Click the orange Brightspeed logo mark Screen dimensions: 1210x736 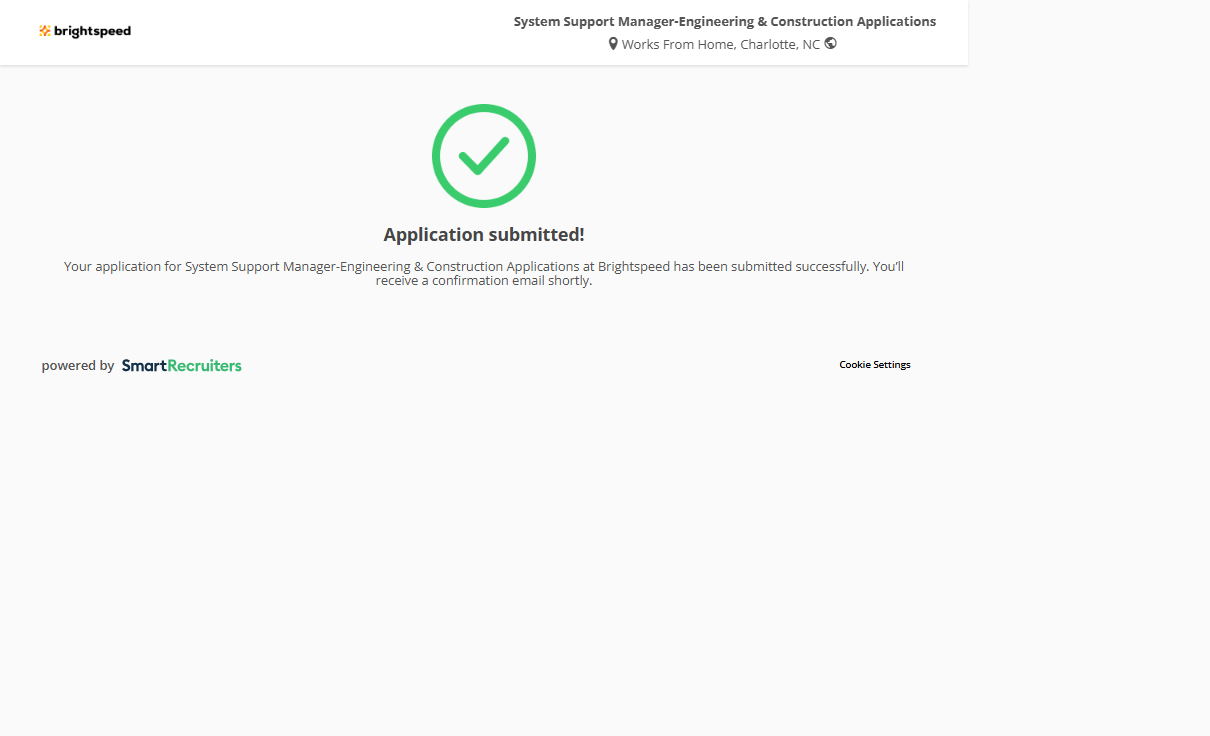tap(45, 31)
